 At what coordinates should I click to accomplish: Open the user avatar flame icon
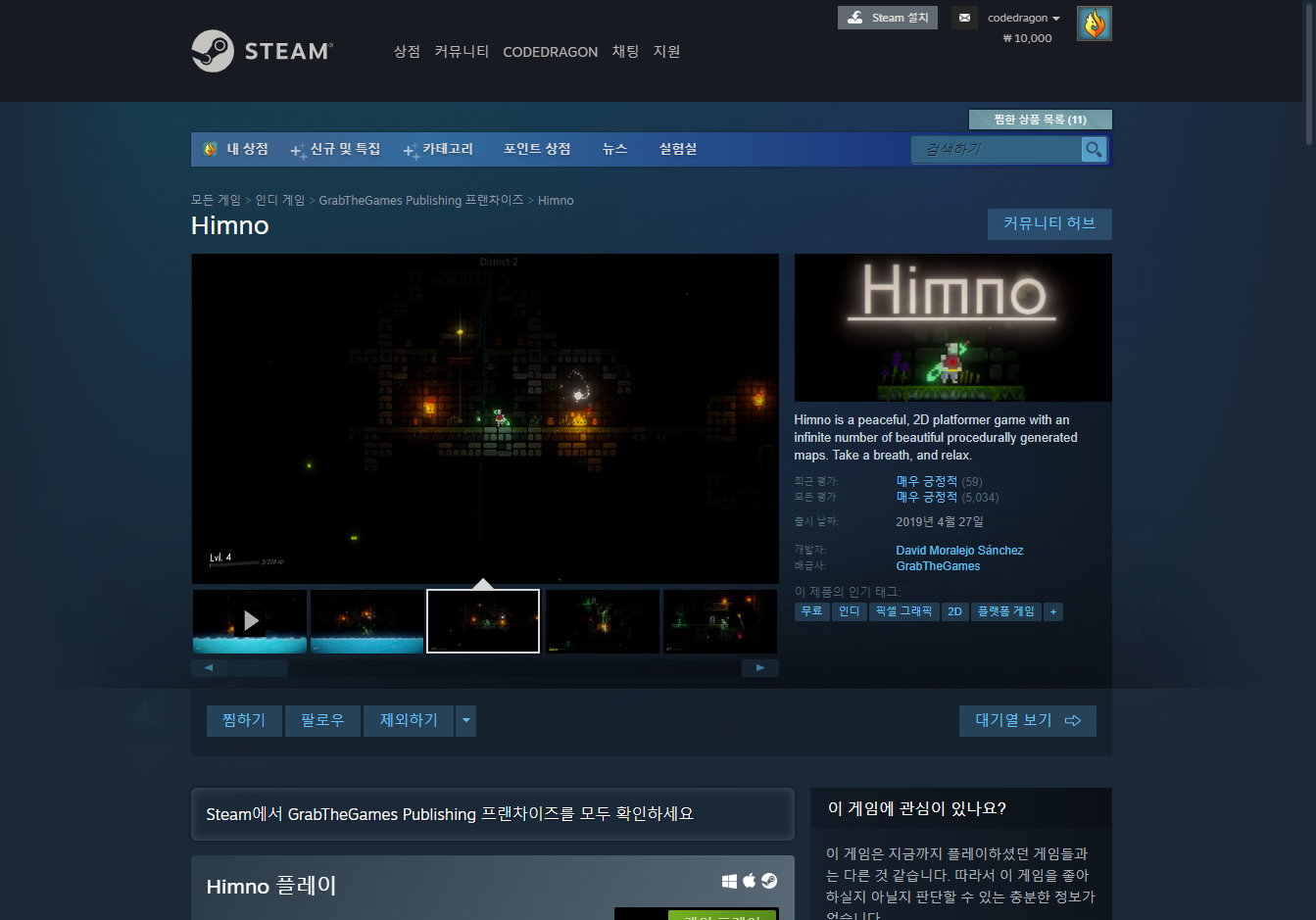pos(1095,24)
